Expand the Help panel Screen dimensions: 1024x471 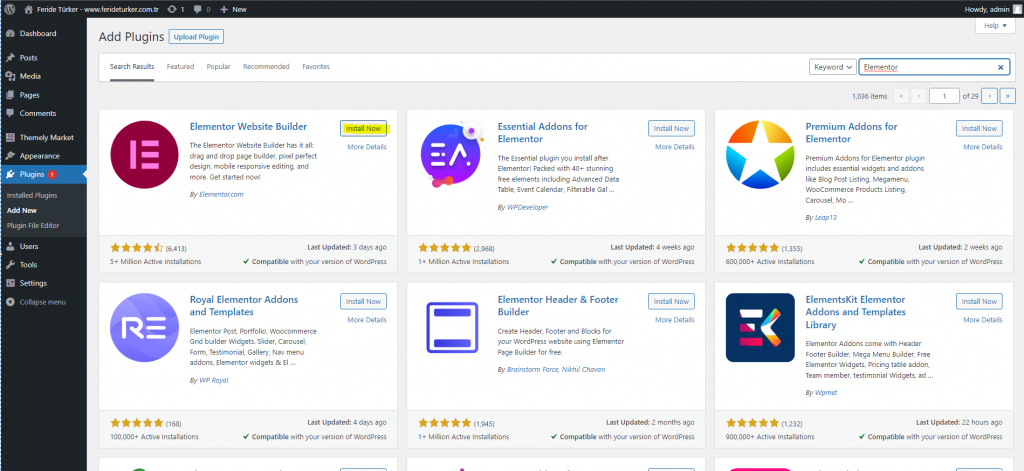(996, 25)
